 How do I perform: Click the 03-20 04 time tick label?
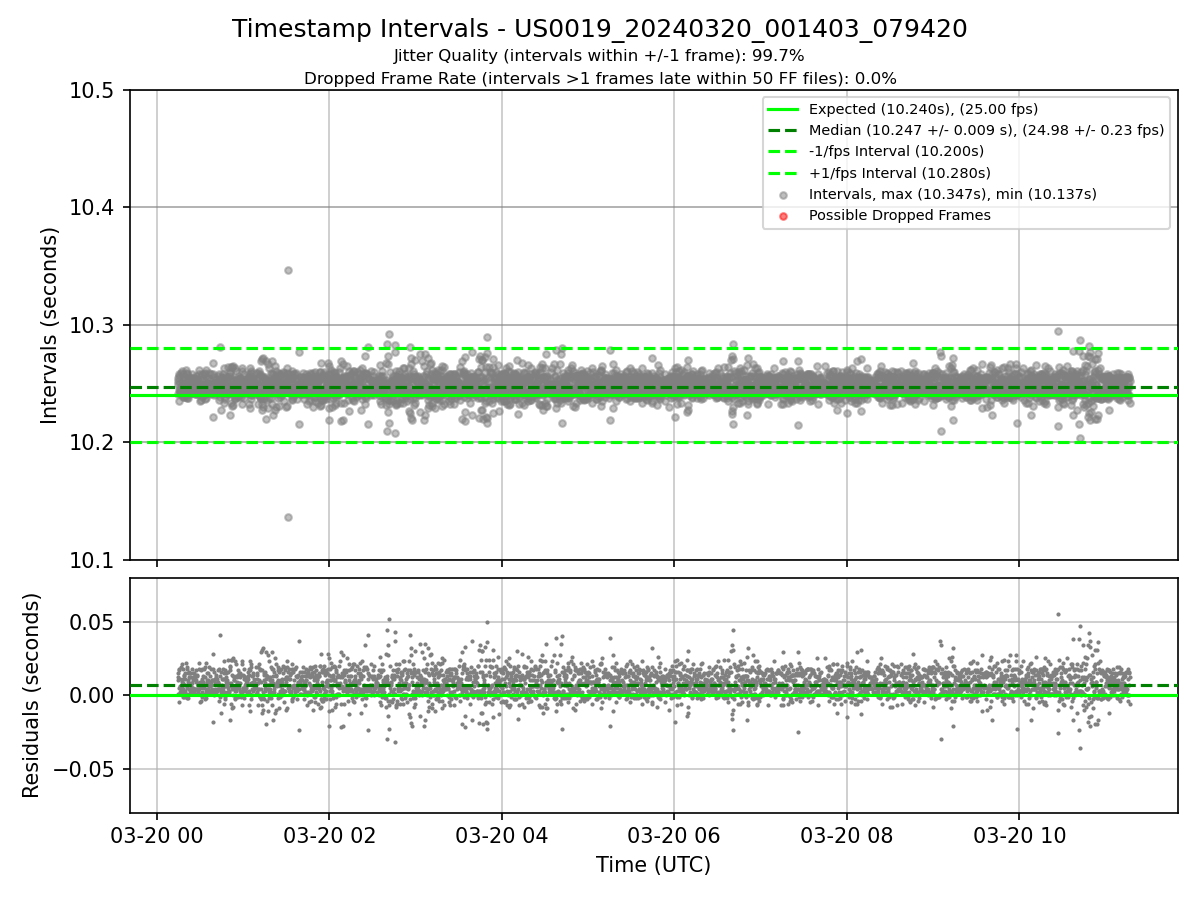pos(501,834)
